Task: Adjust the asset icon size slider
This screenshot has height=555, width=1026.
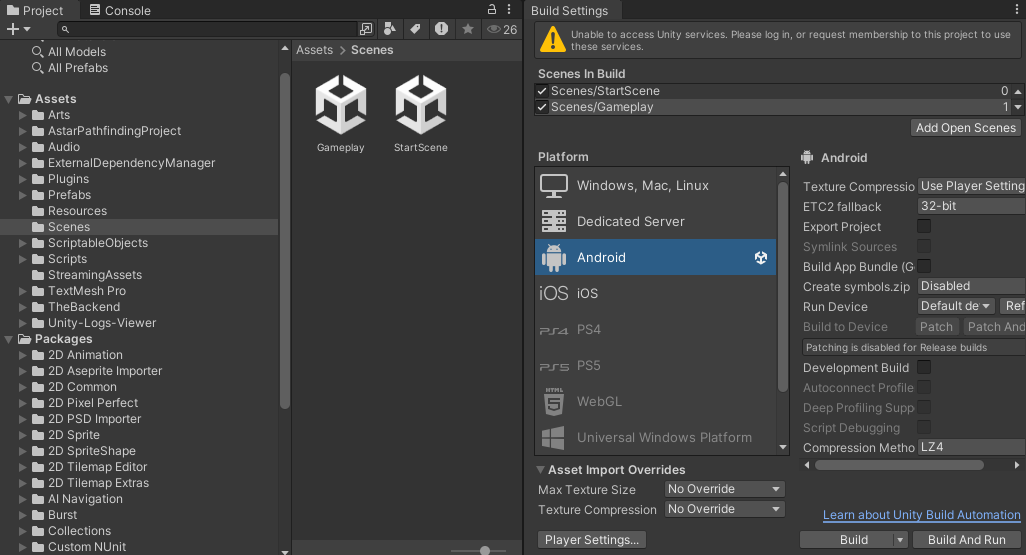Action: (485, 550)
